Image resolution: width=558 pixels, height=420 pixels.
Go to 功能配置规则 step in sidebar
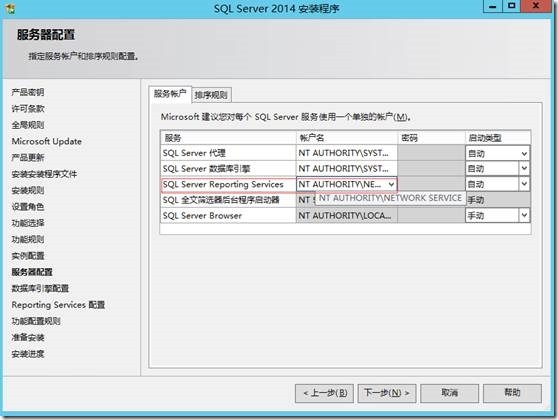[x=36, y=321]
